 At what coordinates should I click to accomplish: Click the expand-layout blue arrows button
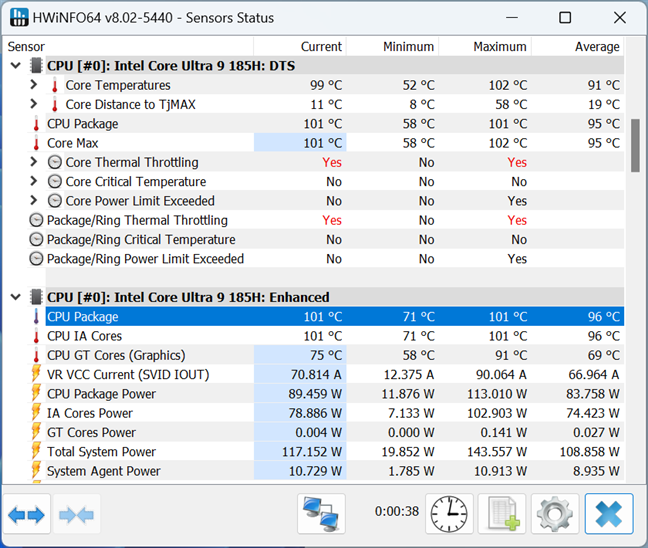click(x=26, y=515)
